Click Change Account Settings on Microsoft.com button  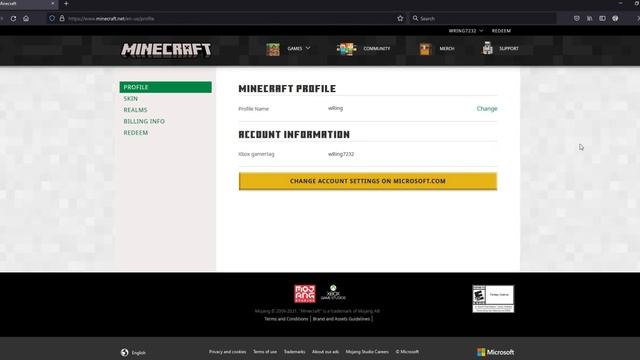click(x=368, y=181)
